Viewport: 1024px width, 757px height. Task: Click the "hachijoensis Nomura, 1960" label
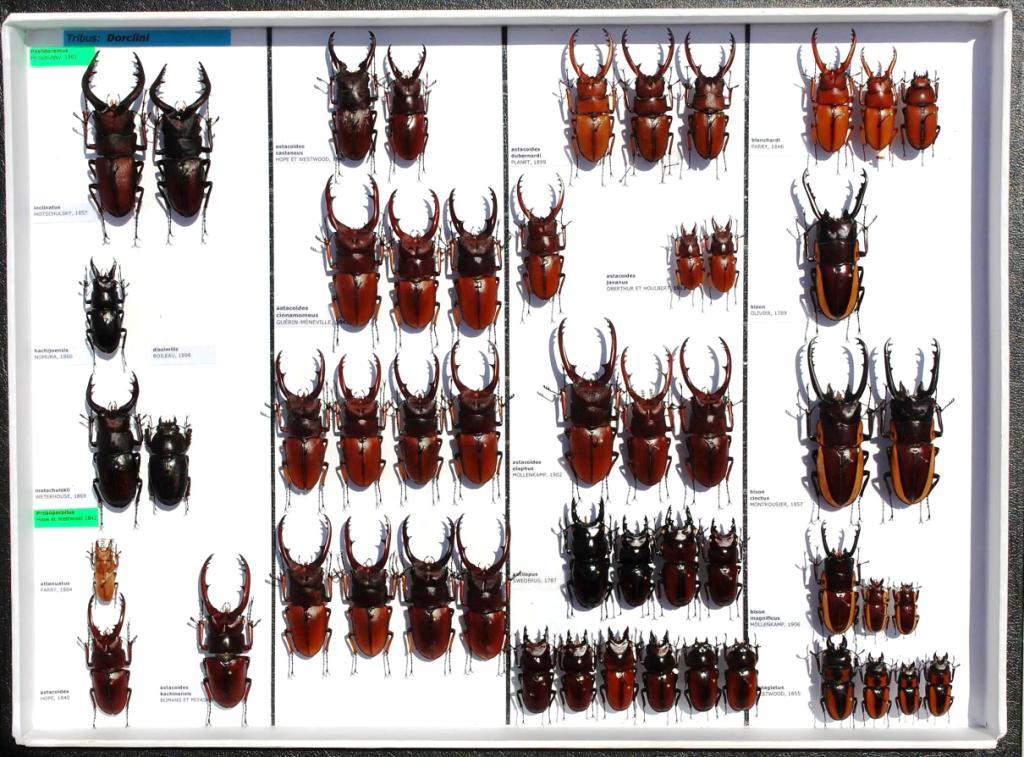click(x=54, y=353)
